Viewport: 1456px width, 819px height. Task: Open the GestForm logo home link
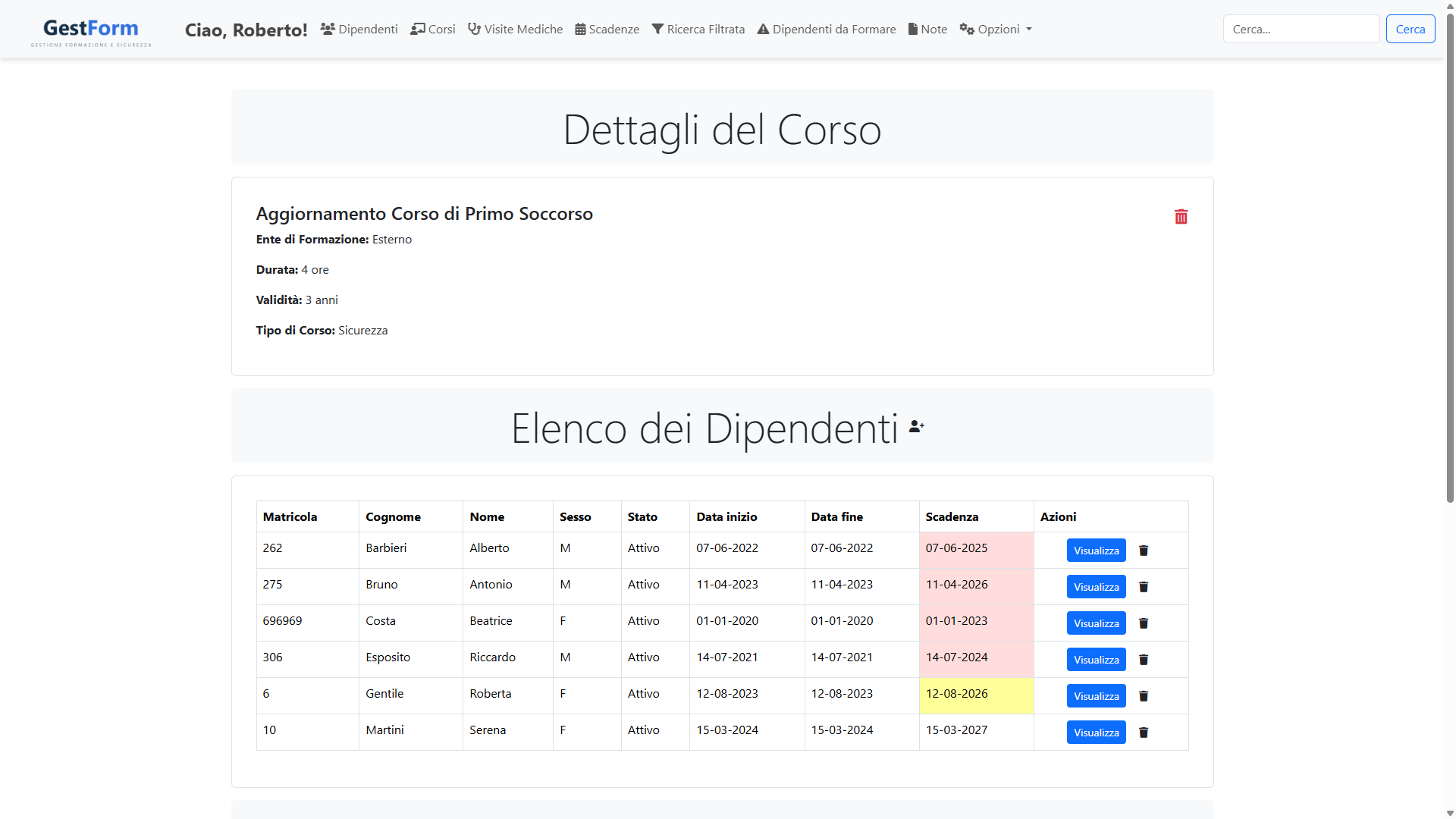point(91,31)
